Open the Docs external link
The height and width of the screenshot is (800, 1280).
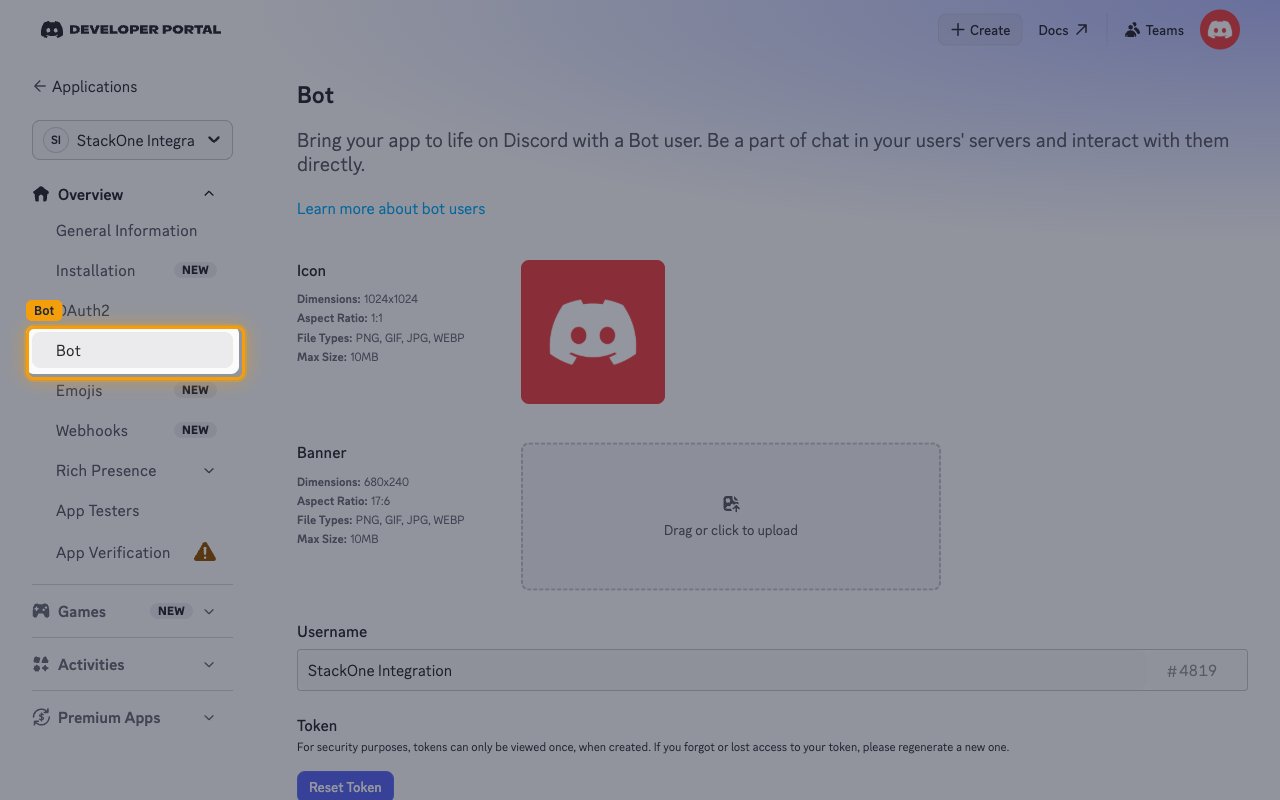coord(1063,30)
